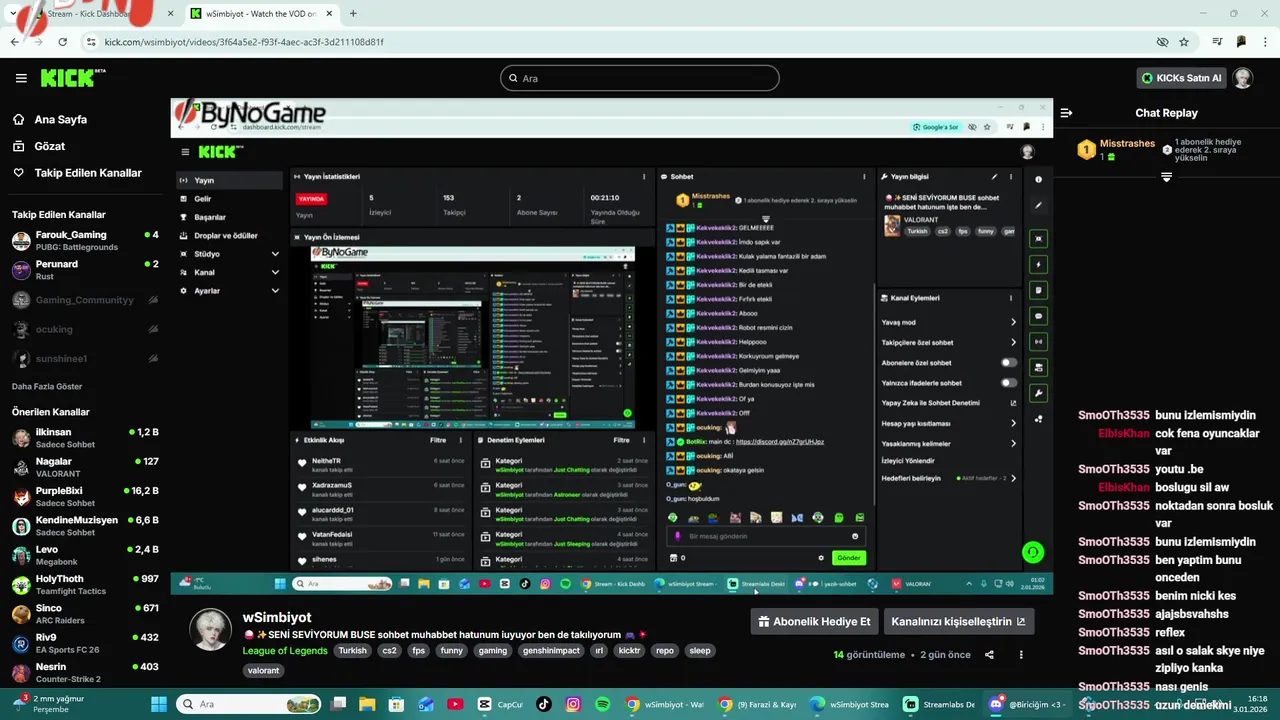
Task: Expand Kanal in video's dashboard sidebar
Action: point(275,272)
